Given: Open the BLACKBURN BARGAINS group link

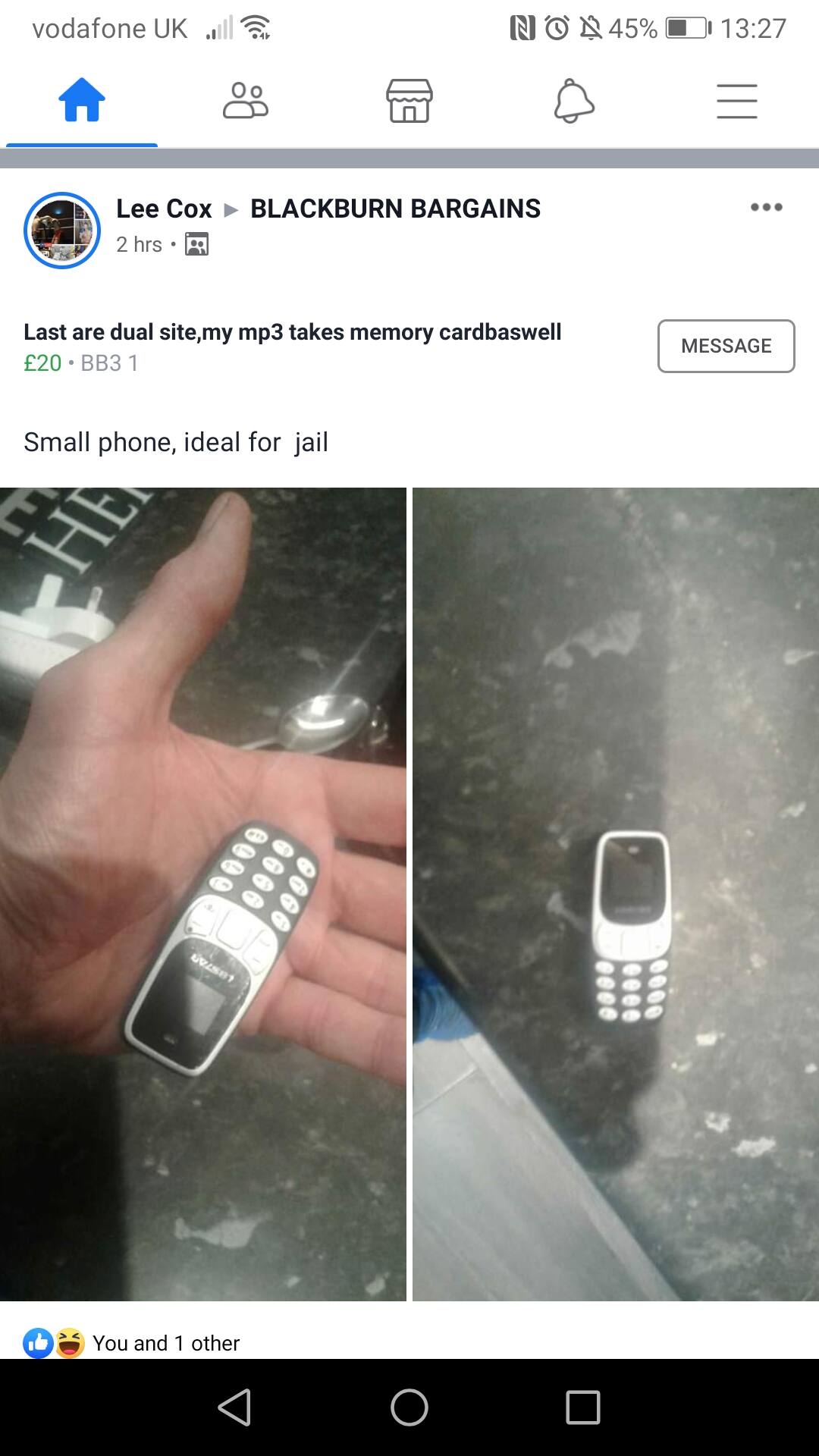Looking at the screenshot, I should [396, 209].
